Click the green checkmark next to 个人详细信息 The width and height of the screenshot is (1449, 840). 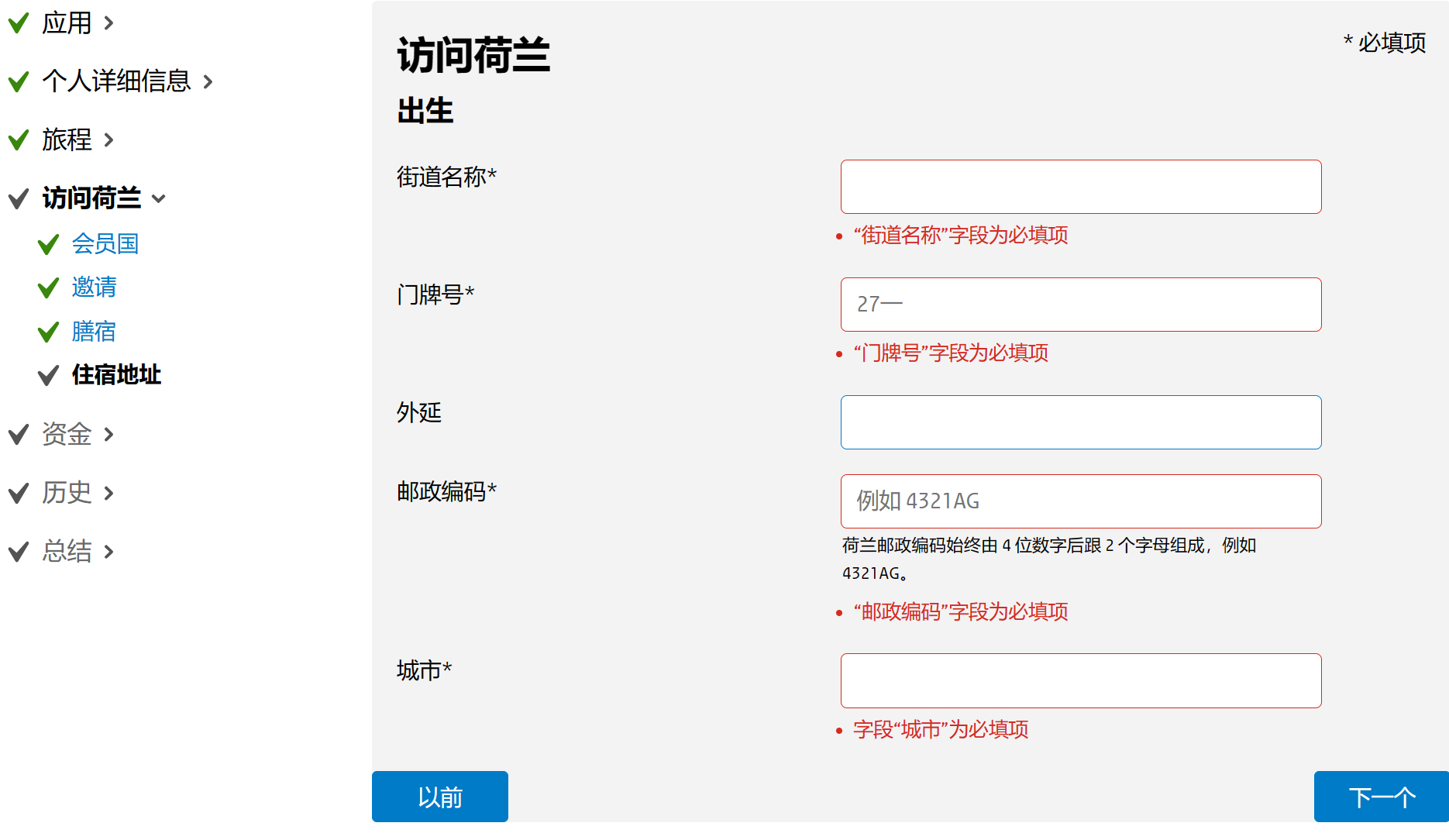19,81
